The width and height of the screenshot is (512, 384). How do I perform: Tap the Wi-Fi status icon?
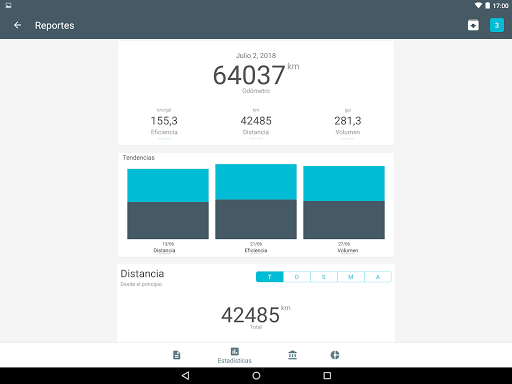(478, 5)
